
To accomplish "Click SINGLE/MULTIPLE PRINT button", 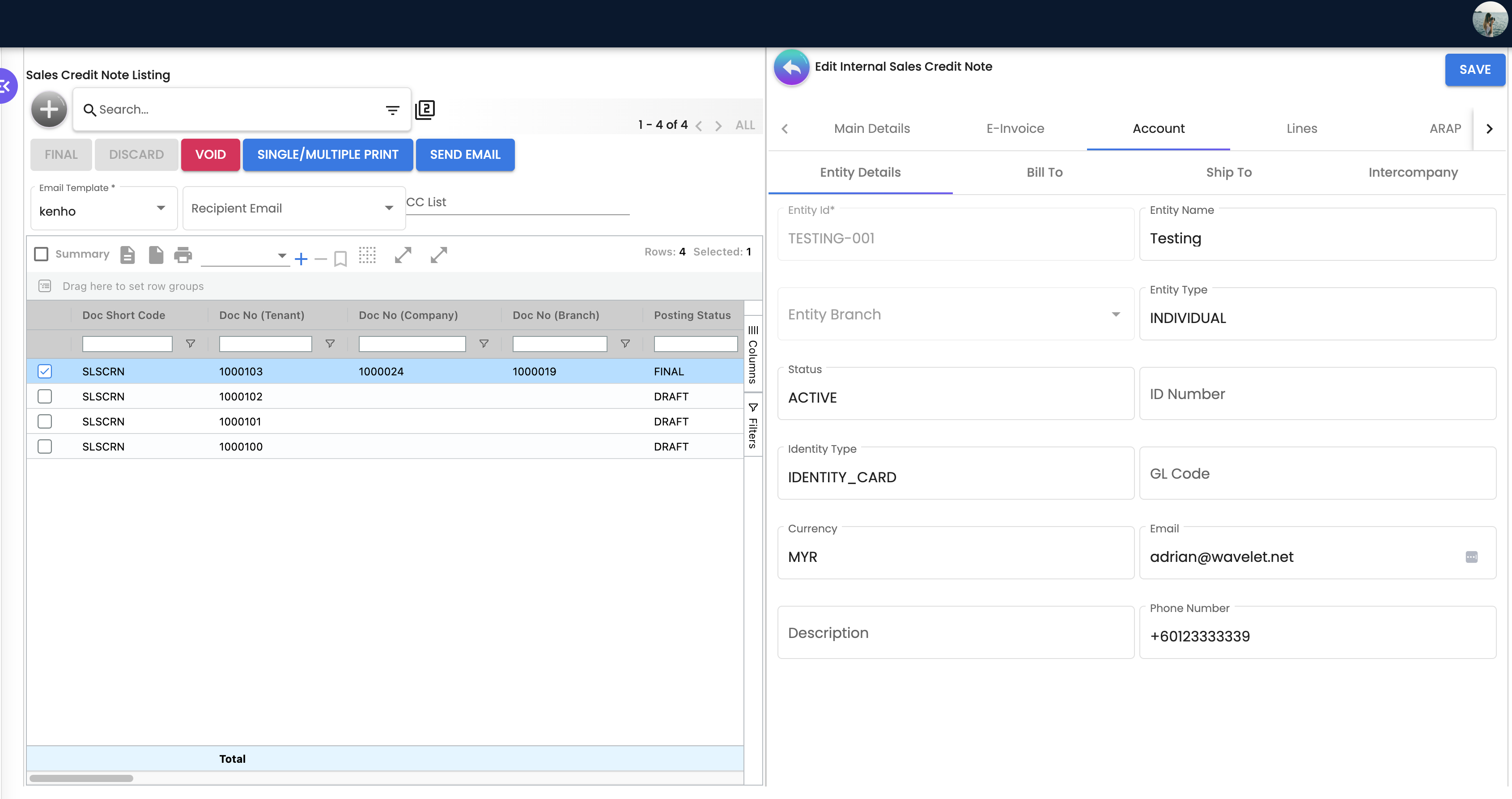I will [327, 155].
